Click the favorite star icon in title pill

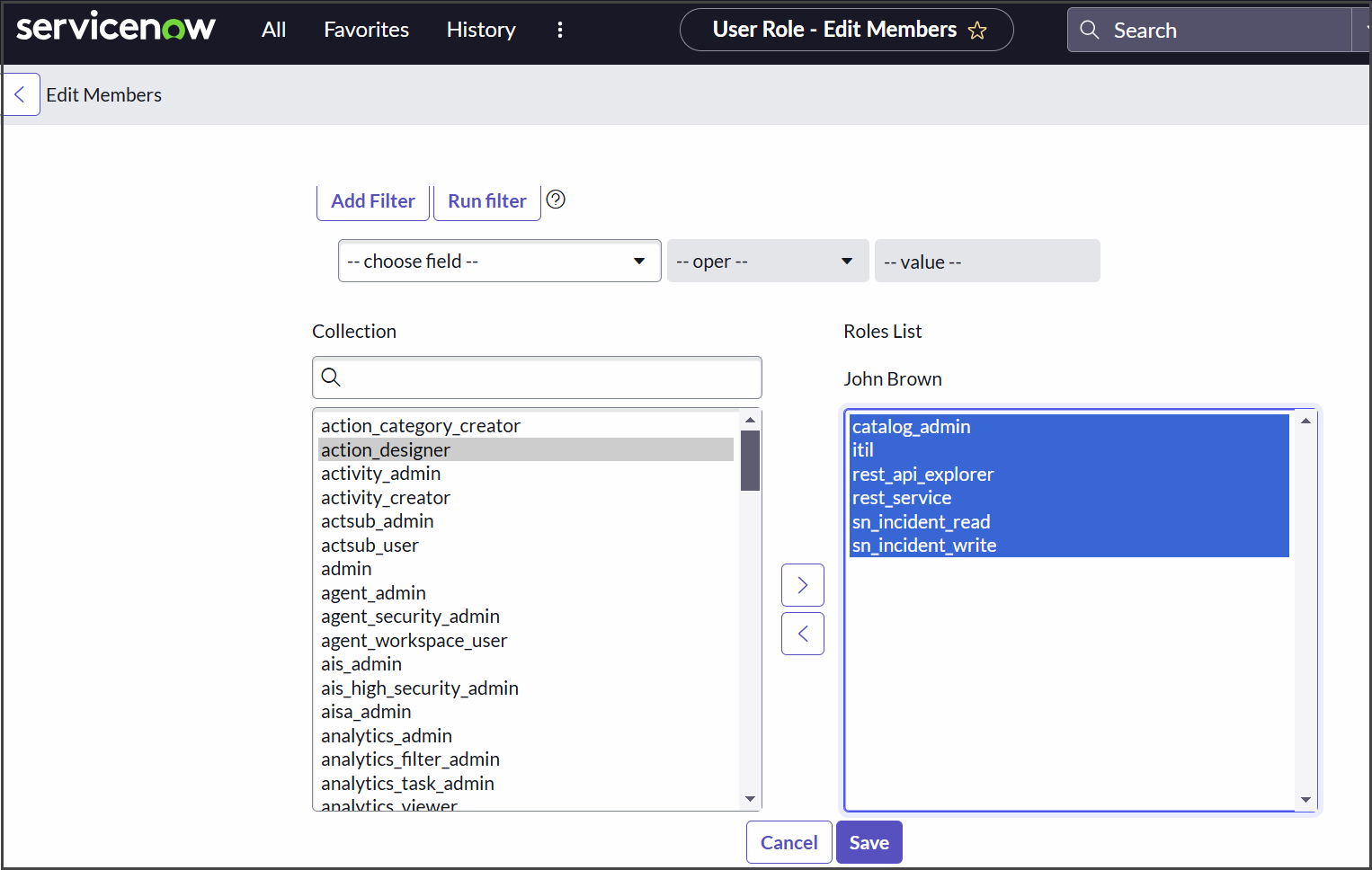click(977, 31)
